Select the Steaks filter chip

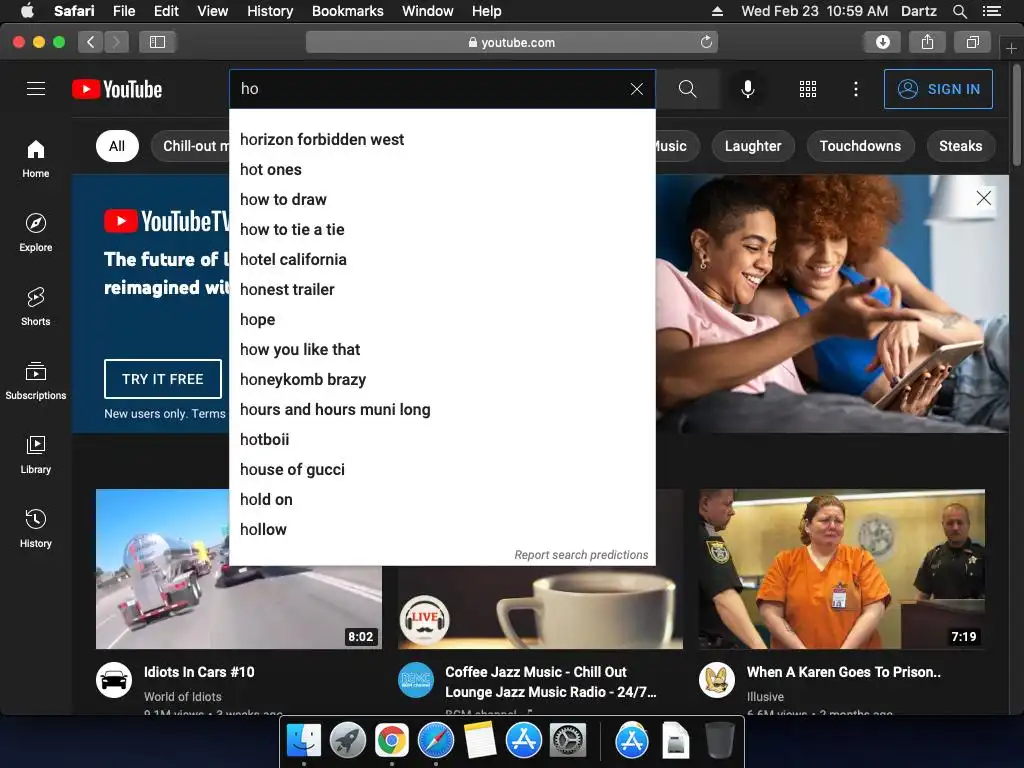(961, 146)
